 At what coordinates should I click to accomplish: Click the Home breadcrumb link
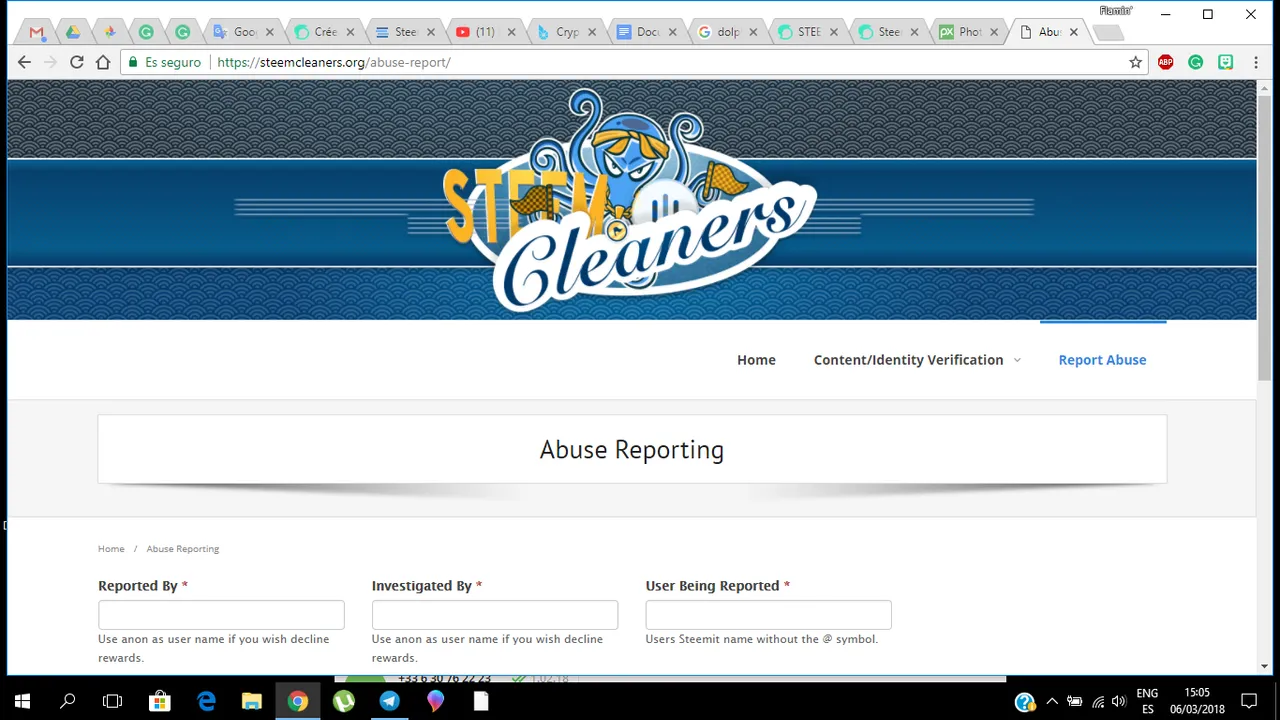(x=111, y=549)
